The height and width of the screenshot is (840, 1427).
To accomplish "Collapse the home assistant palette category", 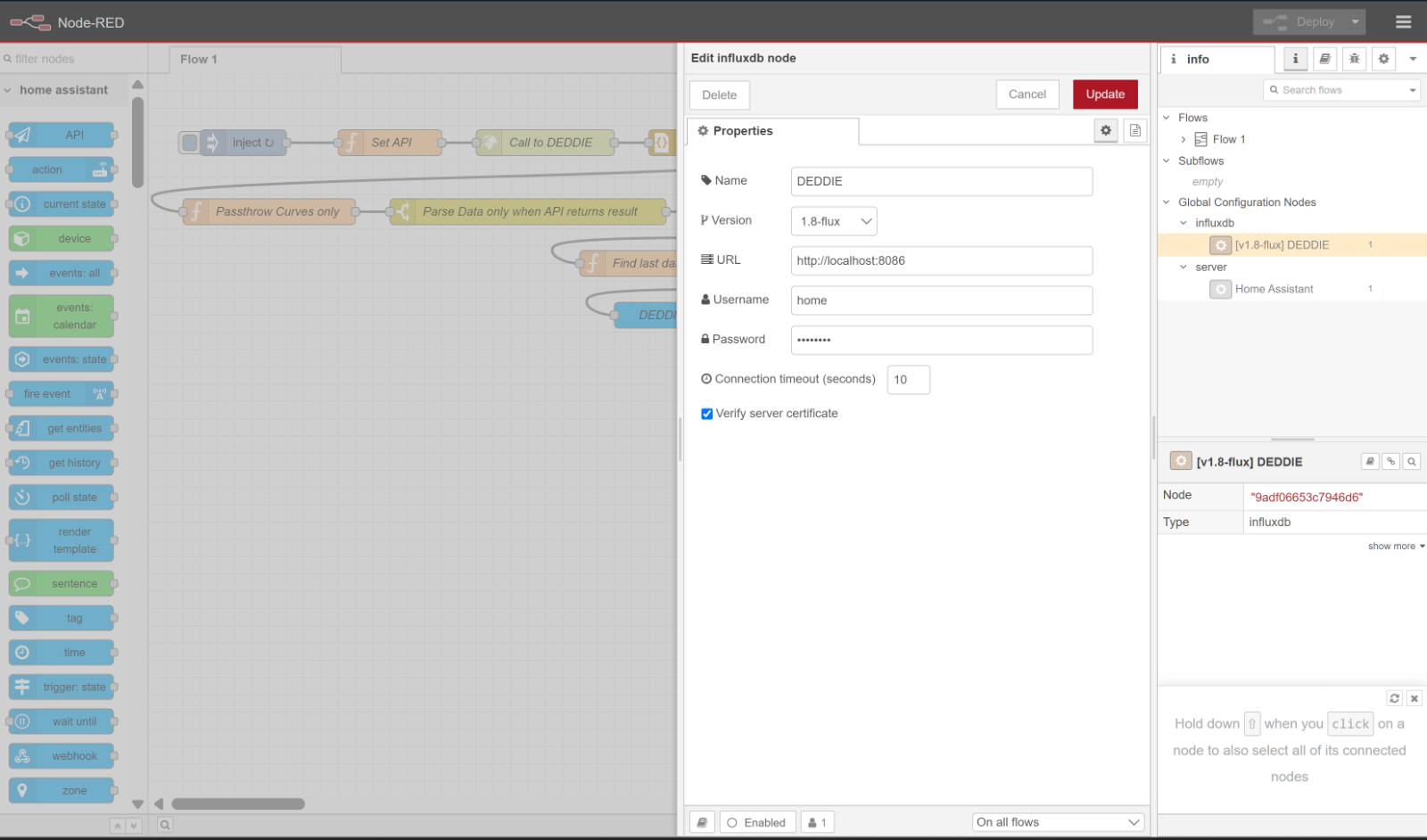I will coord(8,90).
